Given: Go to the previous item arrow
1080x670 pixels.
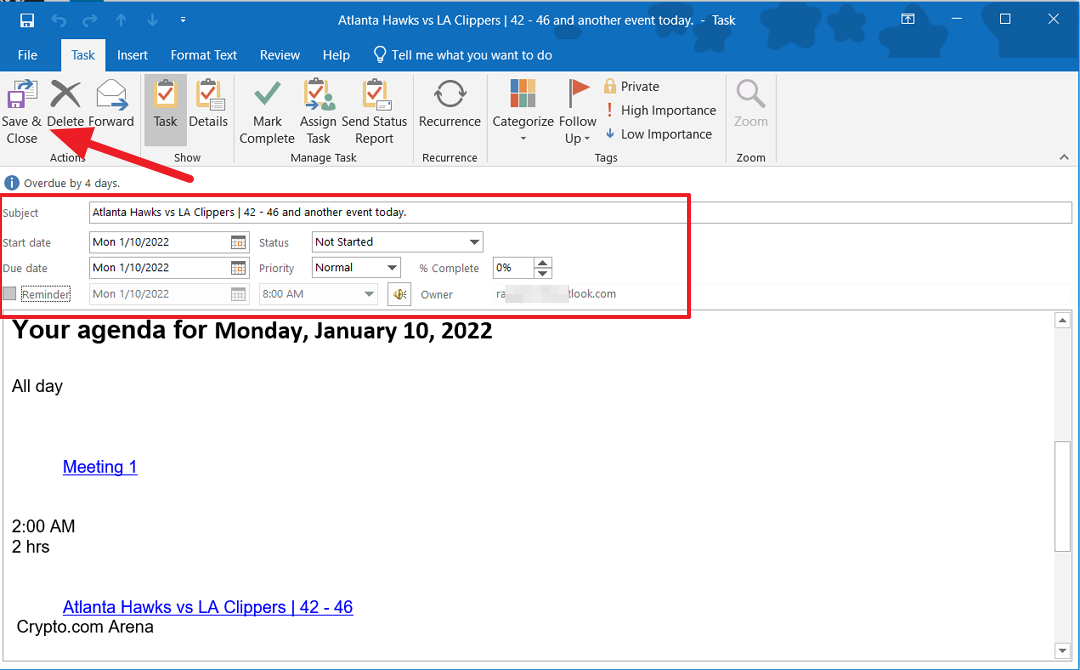Looking at the screenshot, I should [x=121, y=20].
